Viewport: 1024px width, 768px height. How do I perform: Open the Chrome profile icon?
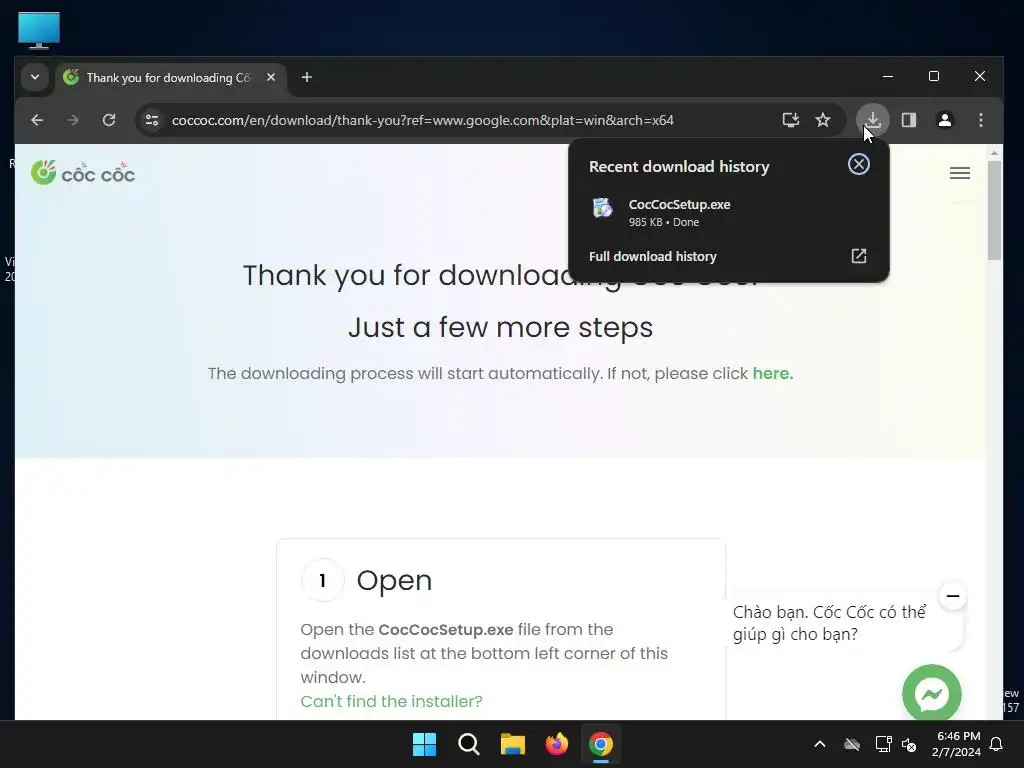click(x=944, y=120)
